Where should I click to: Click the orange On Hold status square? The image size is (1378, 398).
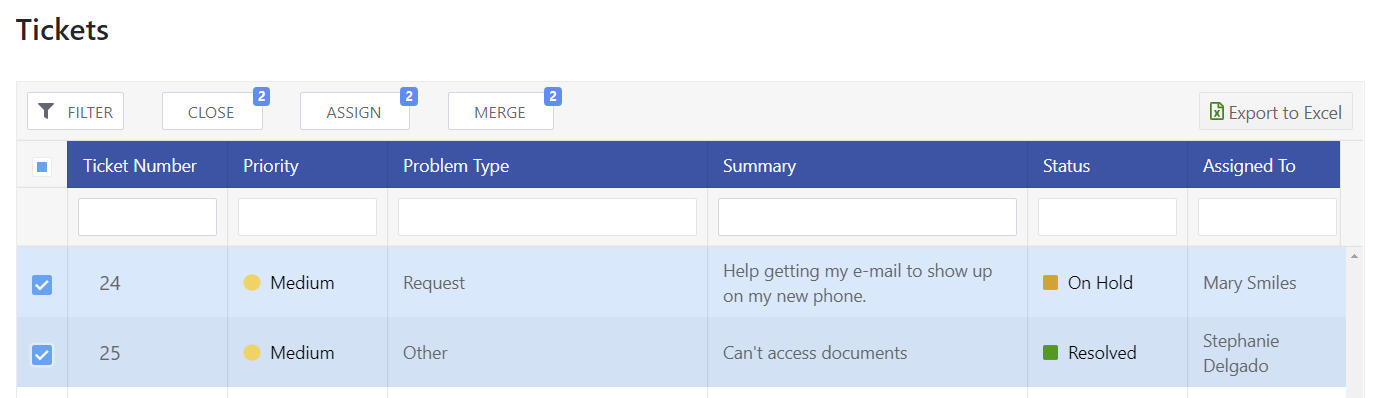pyautogui.click(x=1050, y=283)
